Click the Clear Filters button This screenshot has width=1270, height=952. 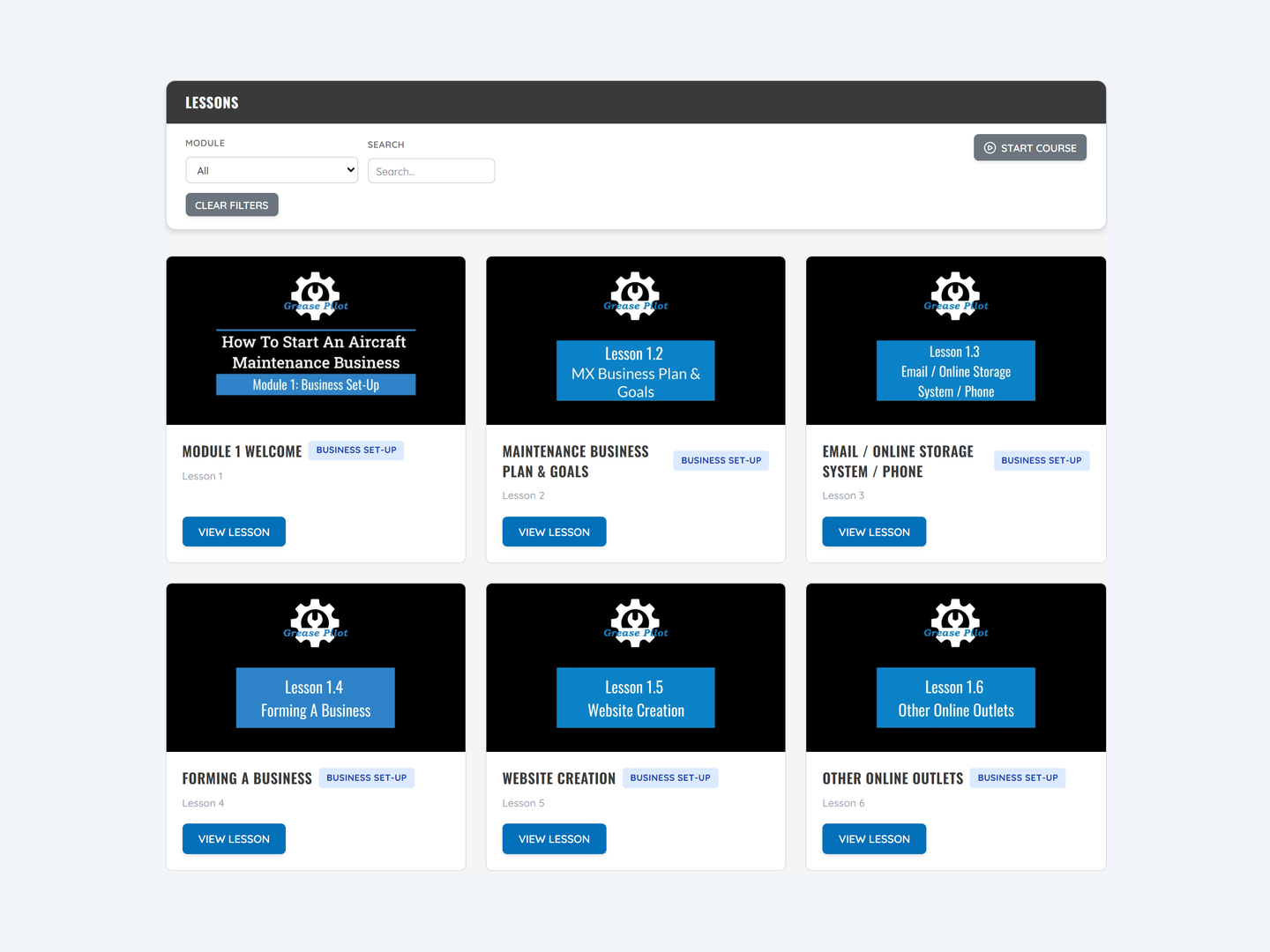[232, 205]
